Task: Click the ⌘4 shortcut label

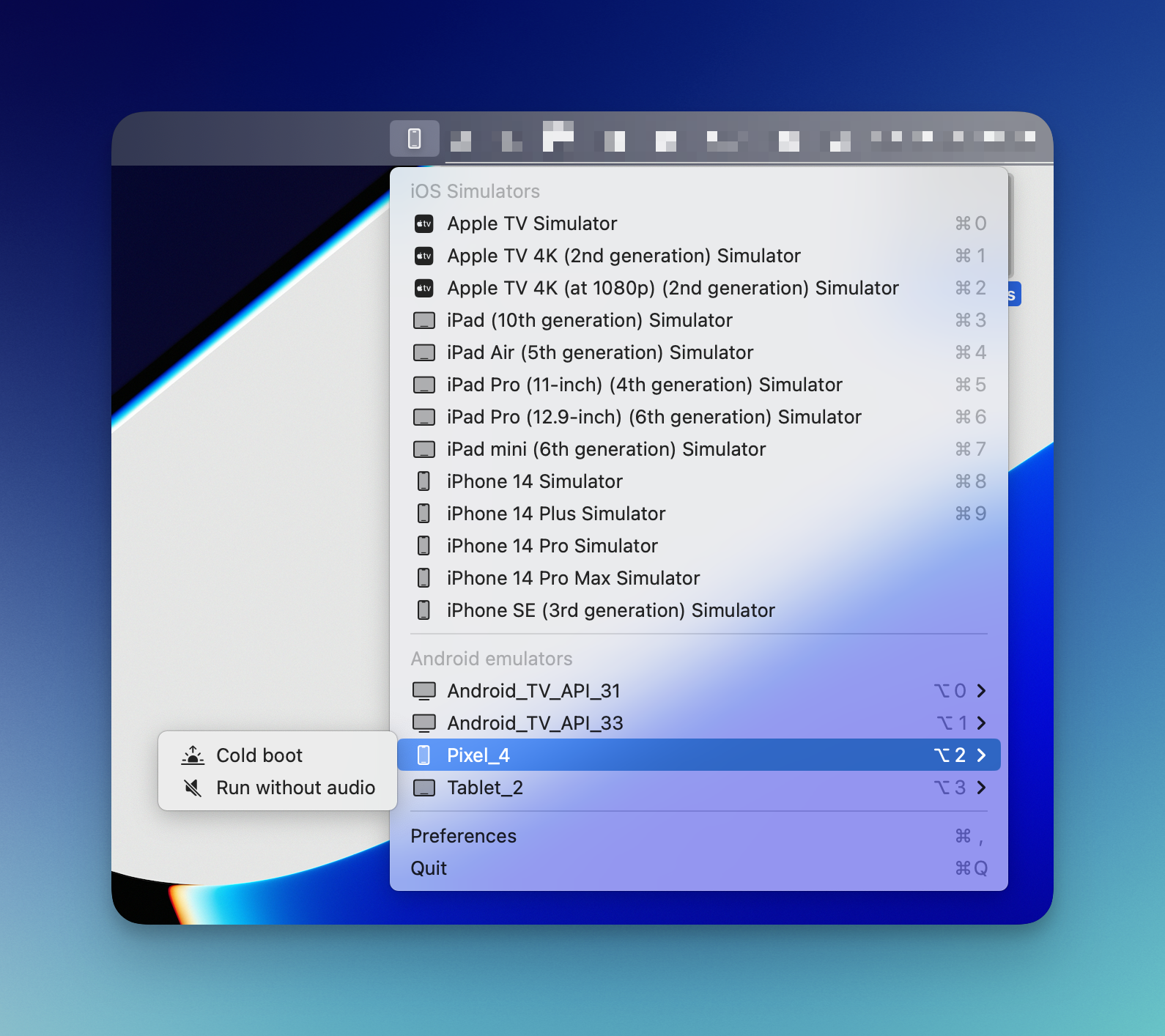Action: click(x=971, y=352)
